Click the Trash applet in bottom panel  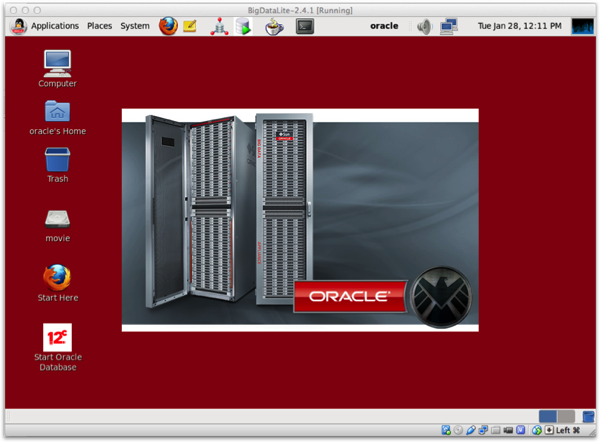[x=588, y=416]
